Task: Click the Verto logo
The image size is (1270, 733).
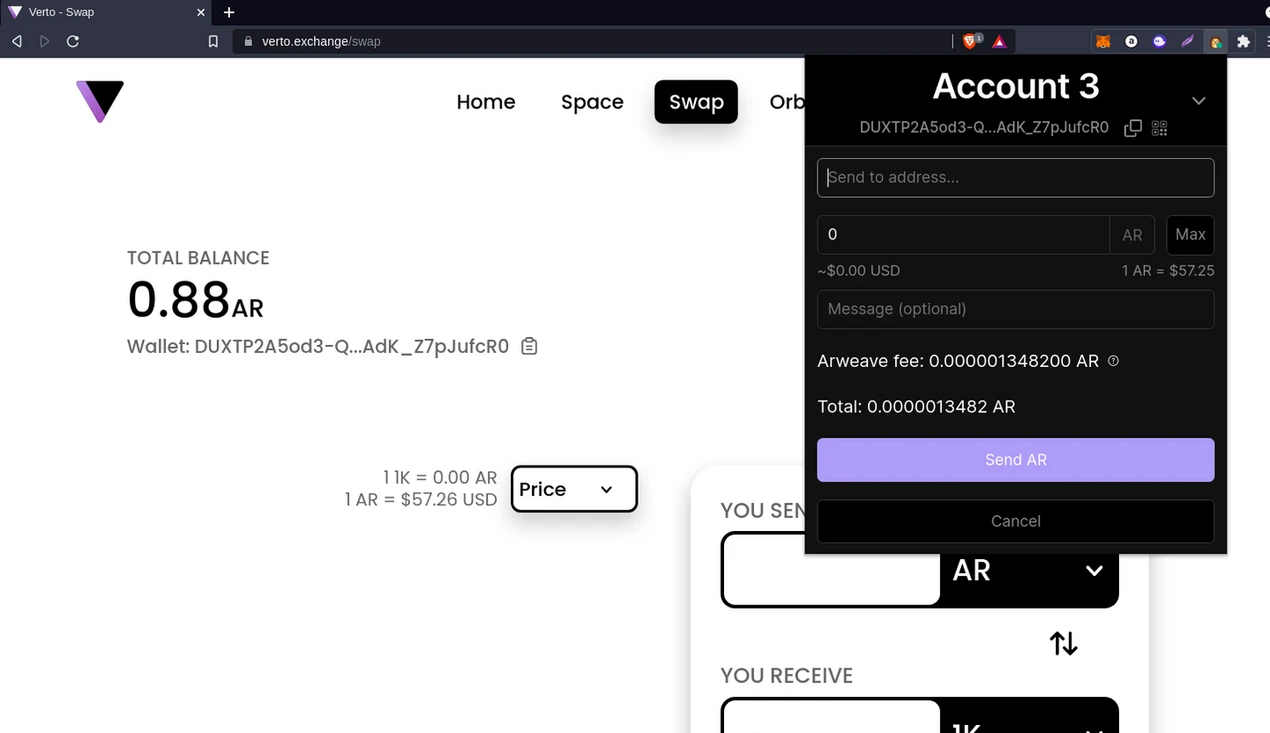Action: [x=100, y=101]
